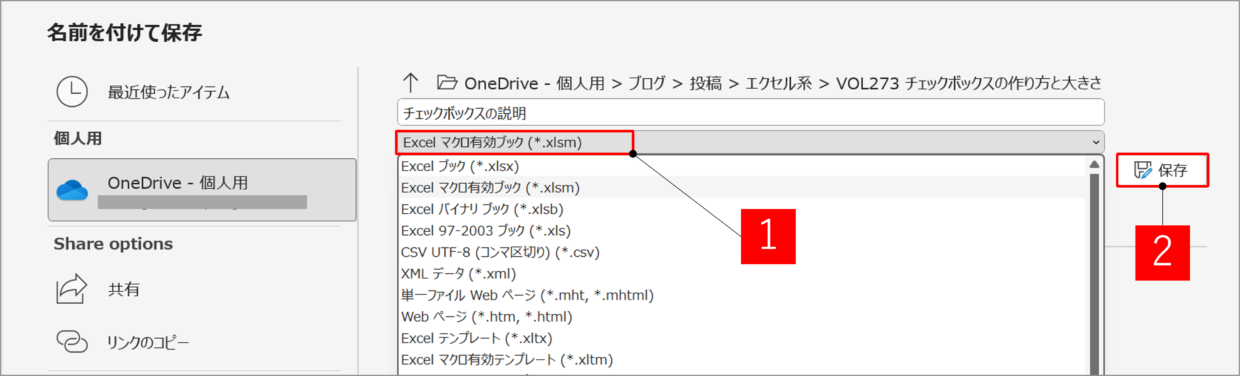Click the 保存 button
The image size is (1240, 376).
pos(1162,170)
